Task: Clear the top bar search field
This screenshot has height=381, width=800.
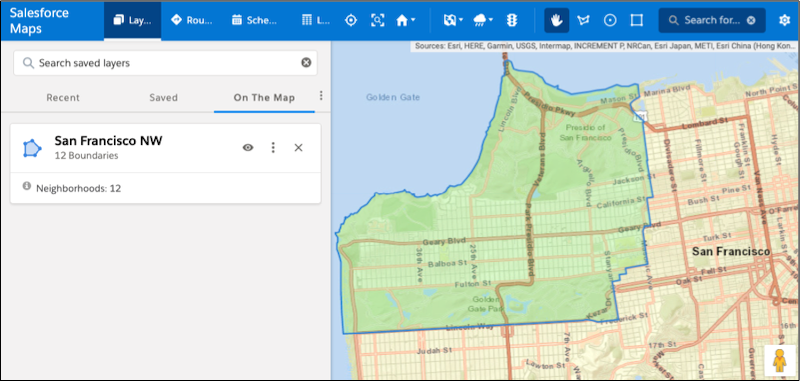Action: tap(751, 20)
